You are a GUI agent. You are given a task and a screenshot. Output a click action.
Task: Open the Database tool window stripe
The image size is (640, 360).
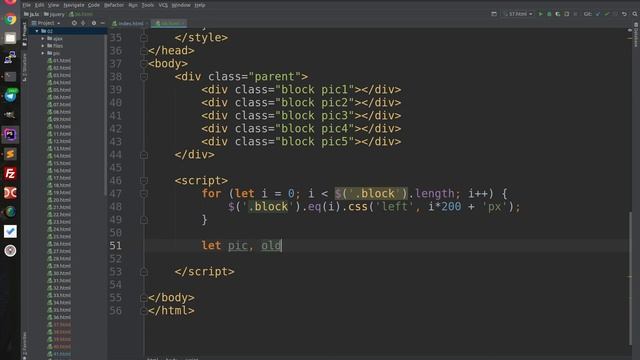636,34
